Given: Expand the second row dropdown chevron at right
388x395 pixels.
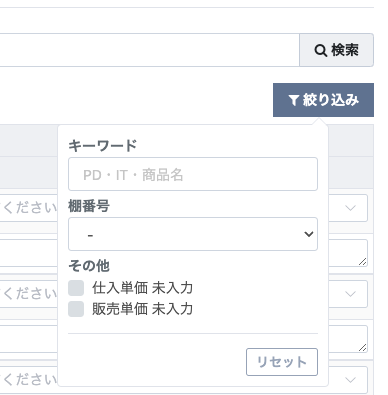Looking at the screenshot, I should tap(350, 294).
